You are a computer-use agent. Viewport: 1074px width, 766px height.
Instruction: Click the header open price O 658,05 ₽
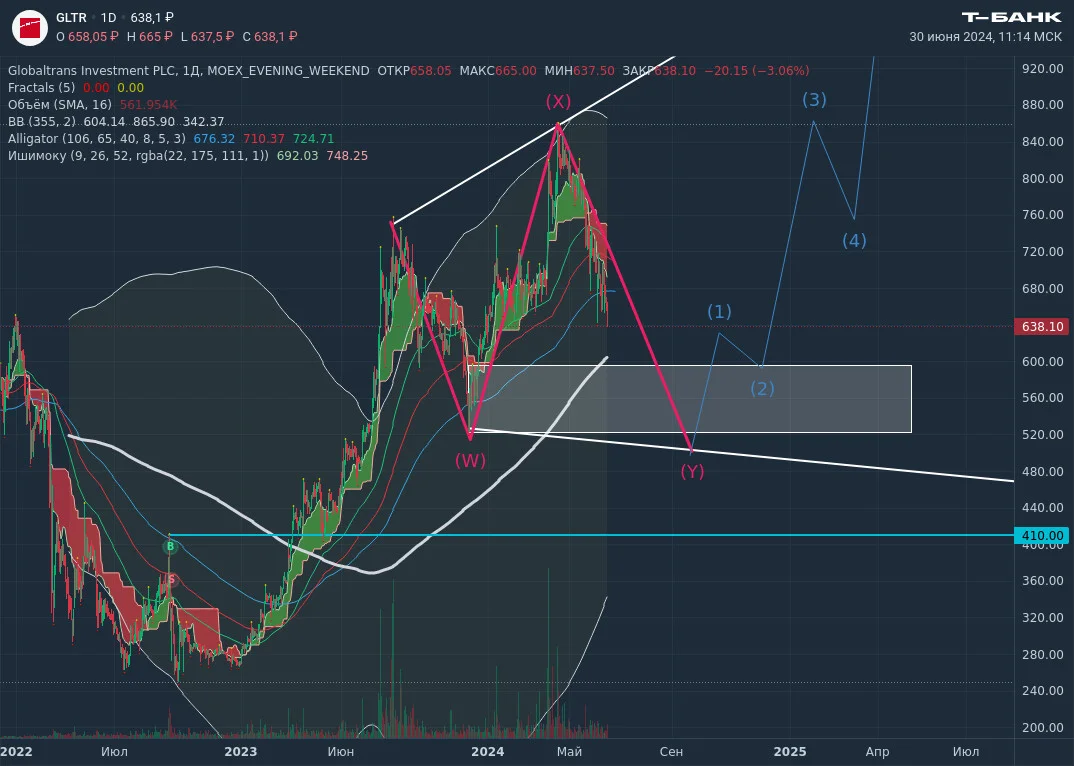click(87, 37)
